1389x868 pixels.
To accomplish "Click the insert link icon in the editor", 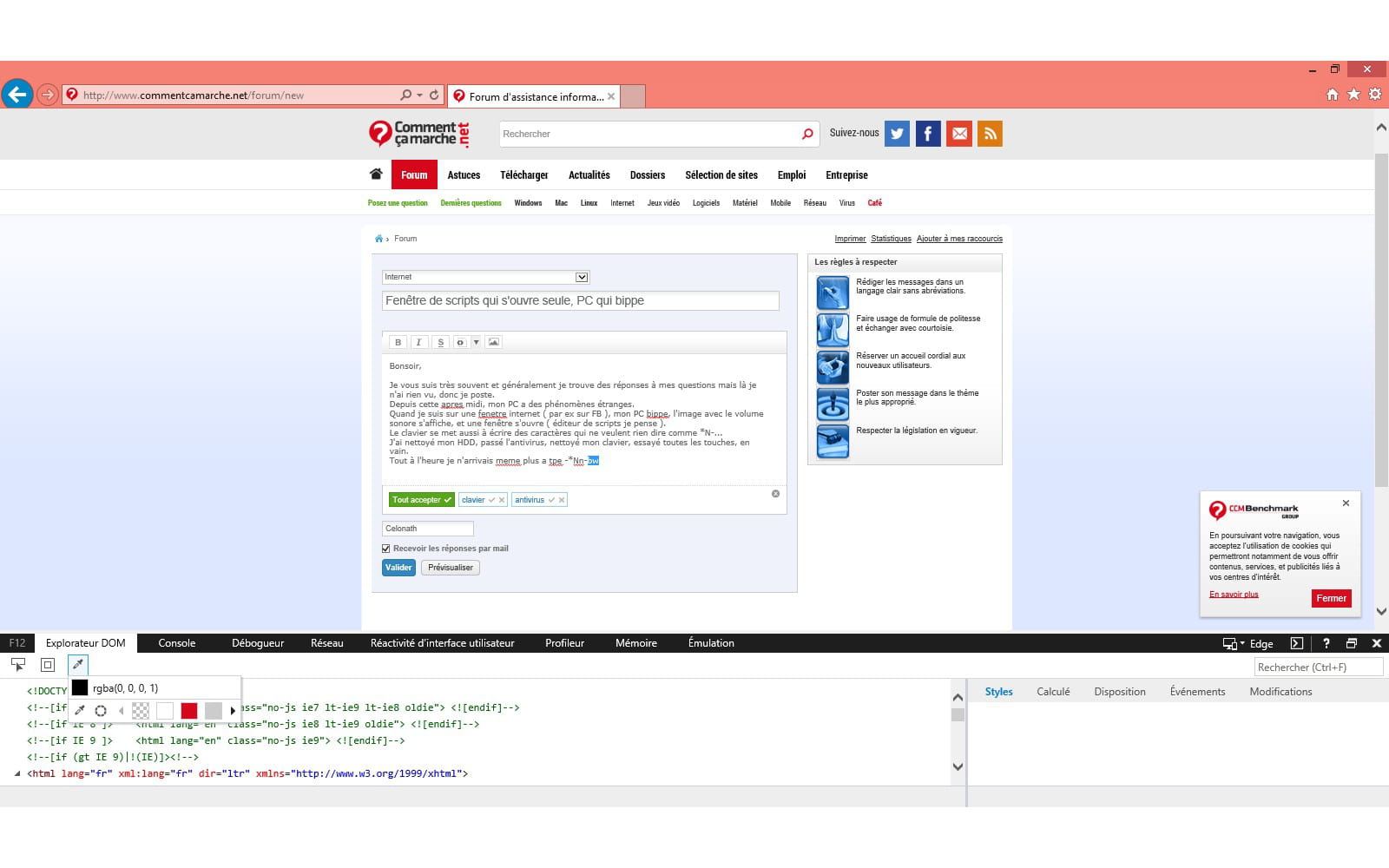I will click(460, 342).
